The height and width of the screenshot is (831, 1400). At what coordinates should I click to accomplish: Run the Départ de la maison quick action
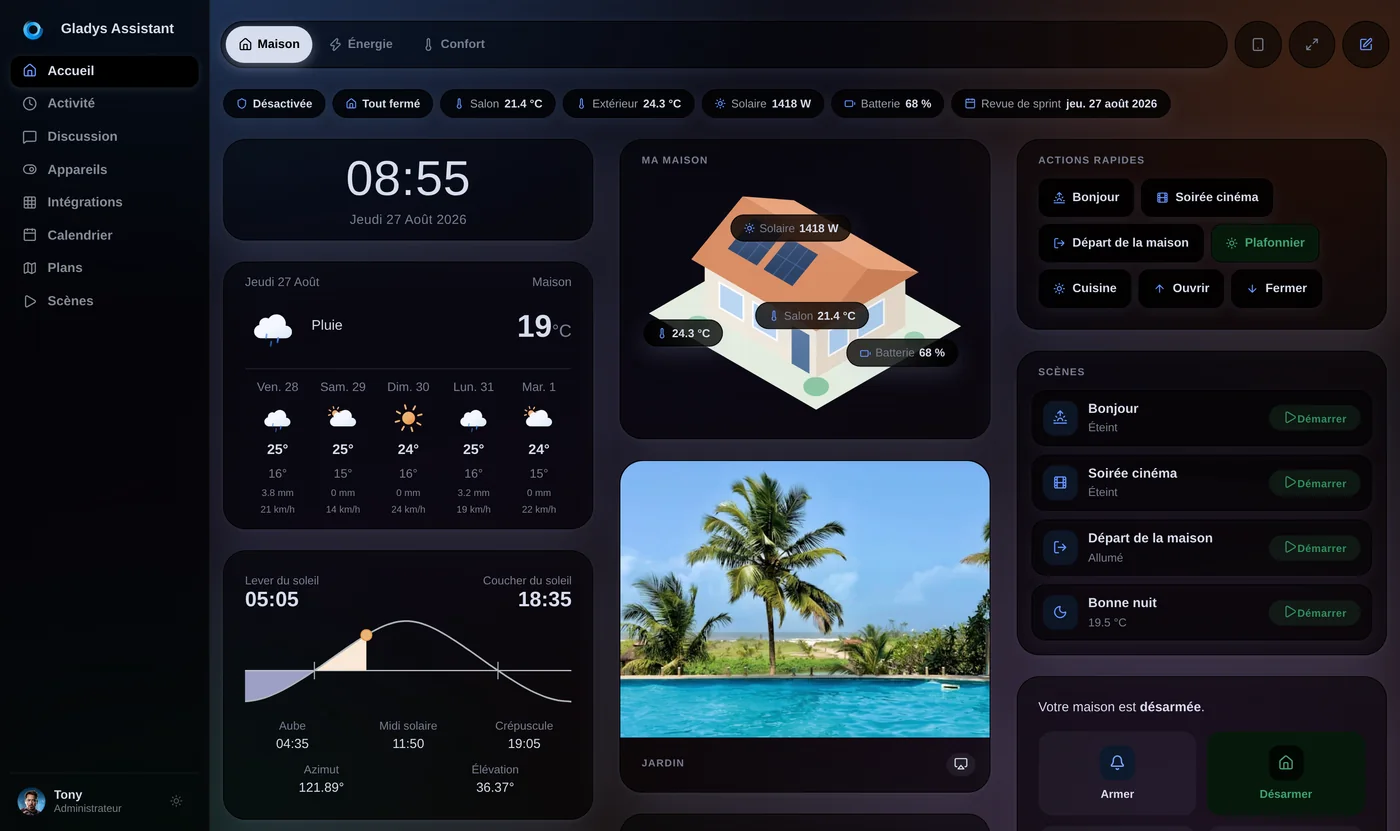(1121, 243)
